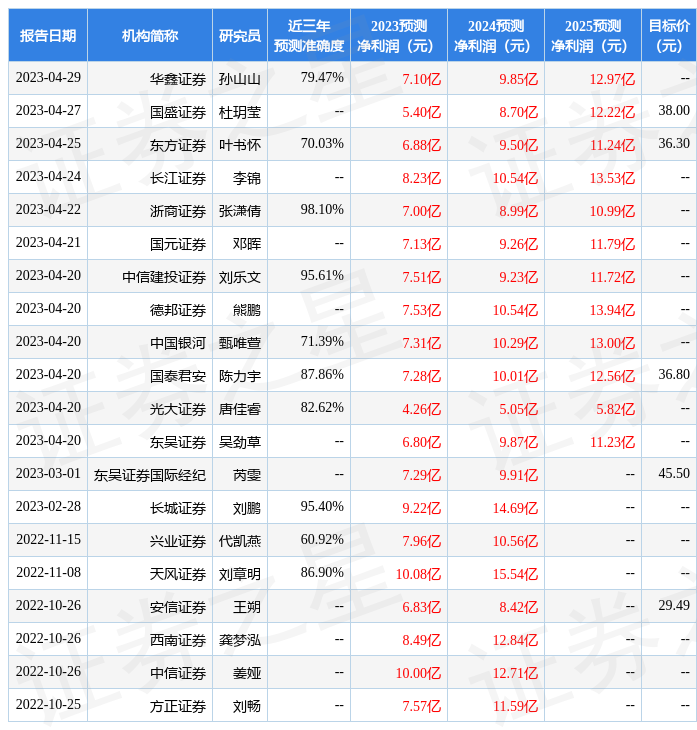Click the 近三年预测准确度 column header
Viewport: 697px width, 730px height.
[x=308, y=35]
